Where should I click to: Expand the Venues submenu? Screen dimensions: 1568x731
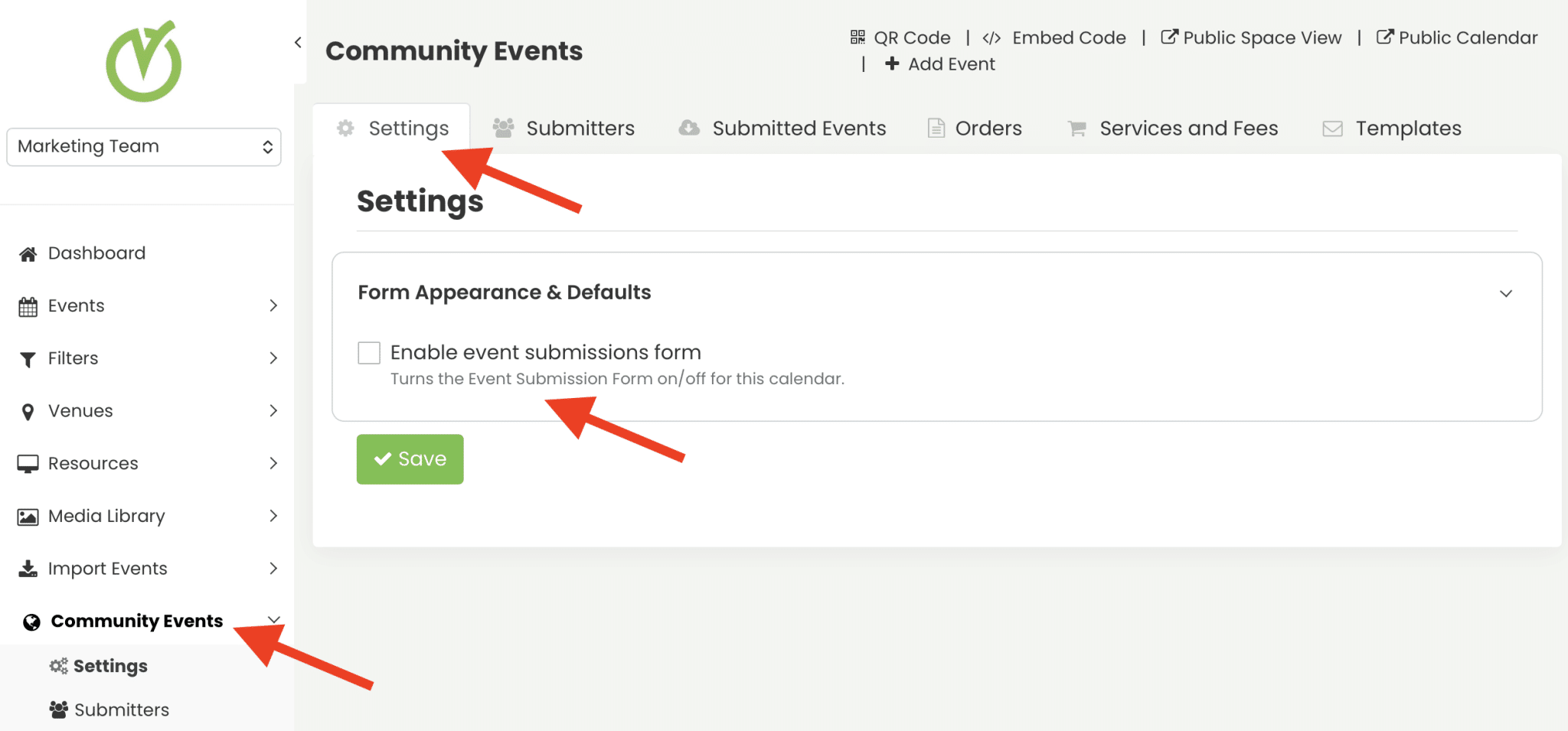click(x=273, y=410)
